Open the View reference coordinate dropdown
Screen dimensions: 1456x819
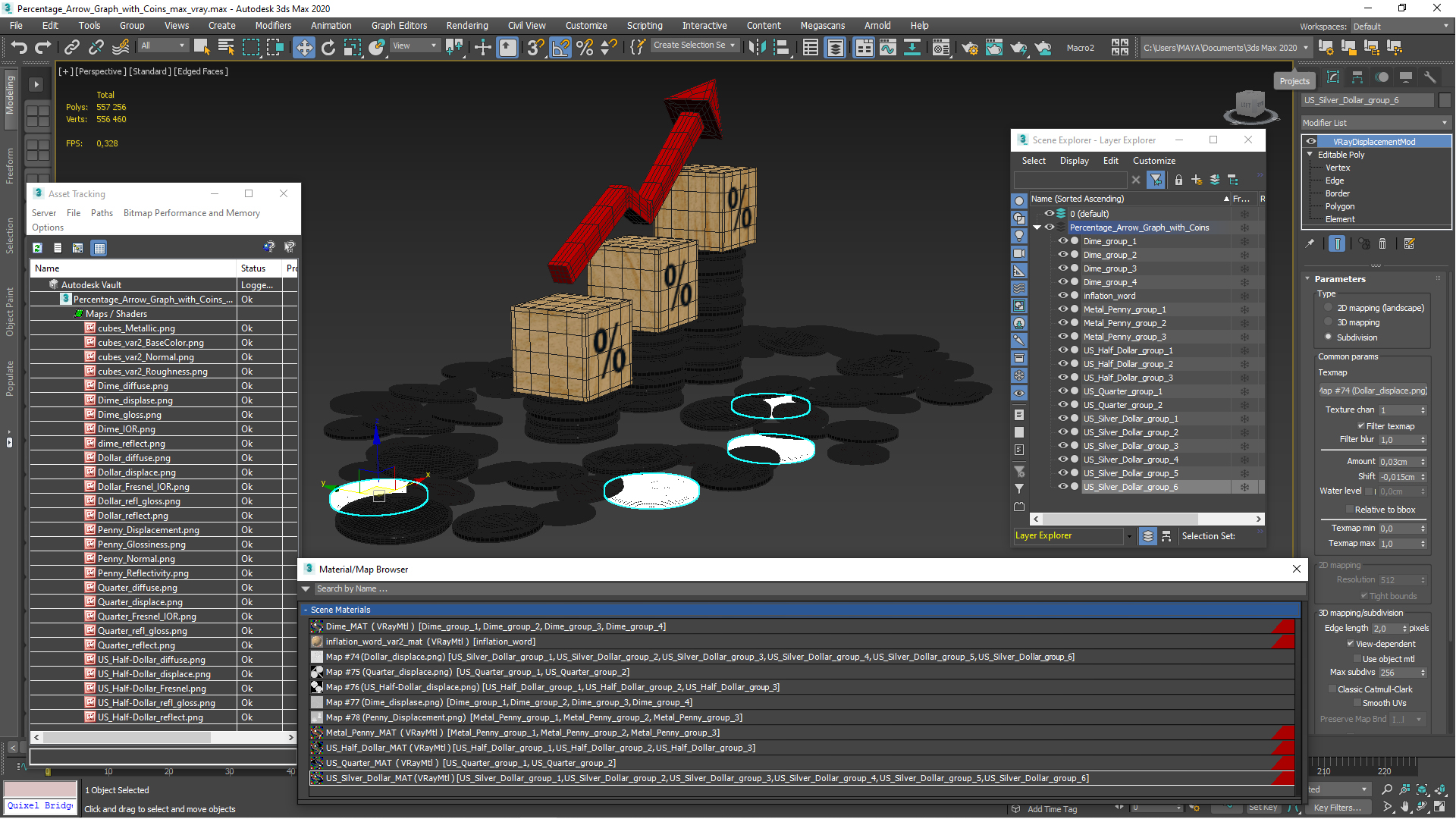tap(414, 45)
